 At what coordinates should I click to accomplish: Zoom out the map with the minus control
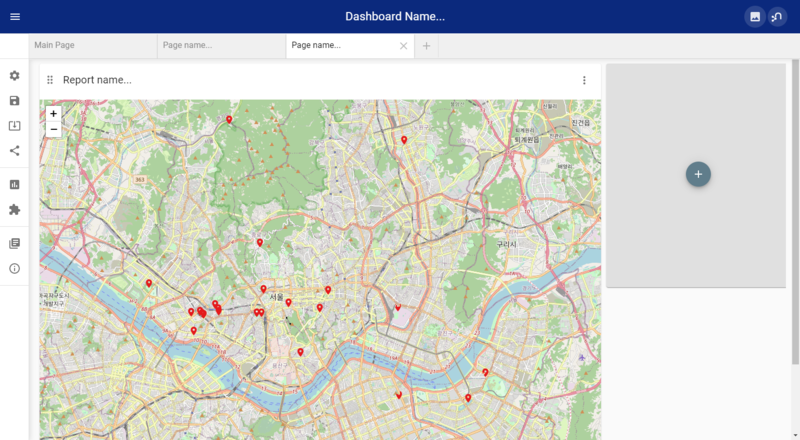(x=54, y=129)
